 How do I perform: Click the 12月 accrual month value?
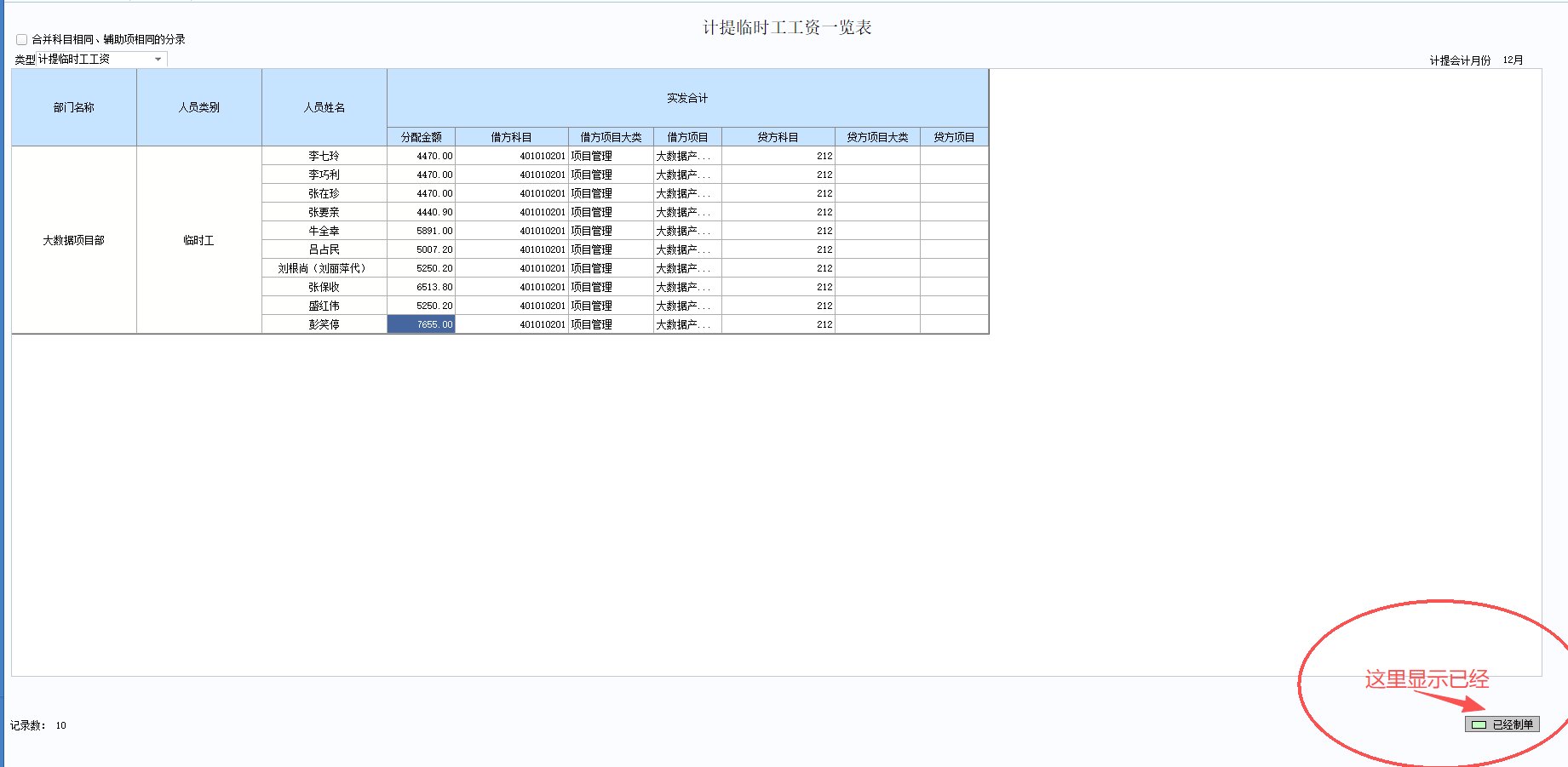point(1513,60)
